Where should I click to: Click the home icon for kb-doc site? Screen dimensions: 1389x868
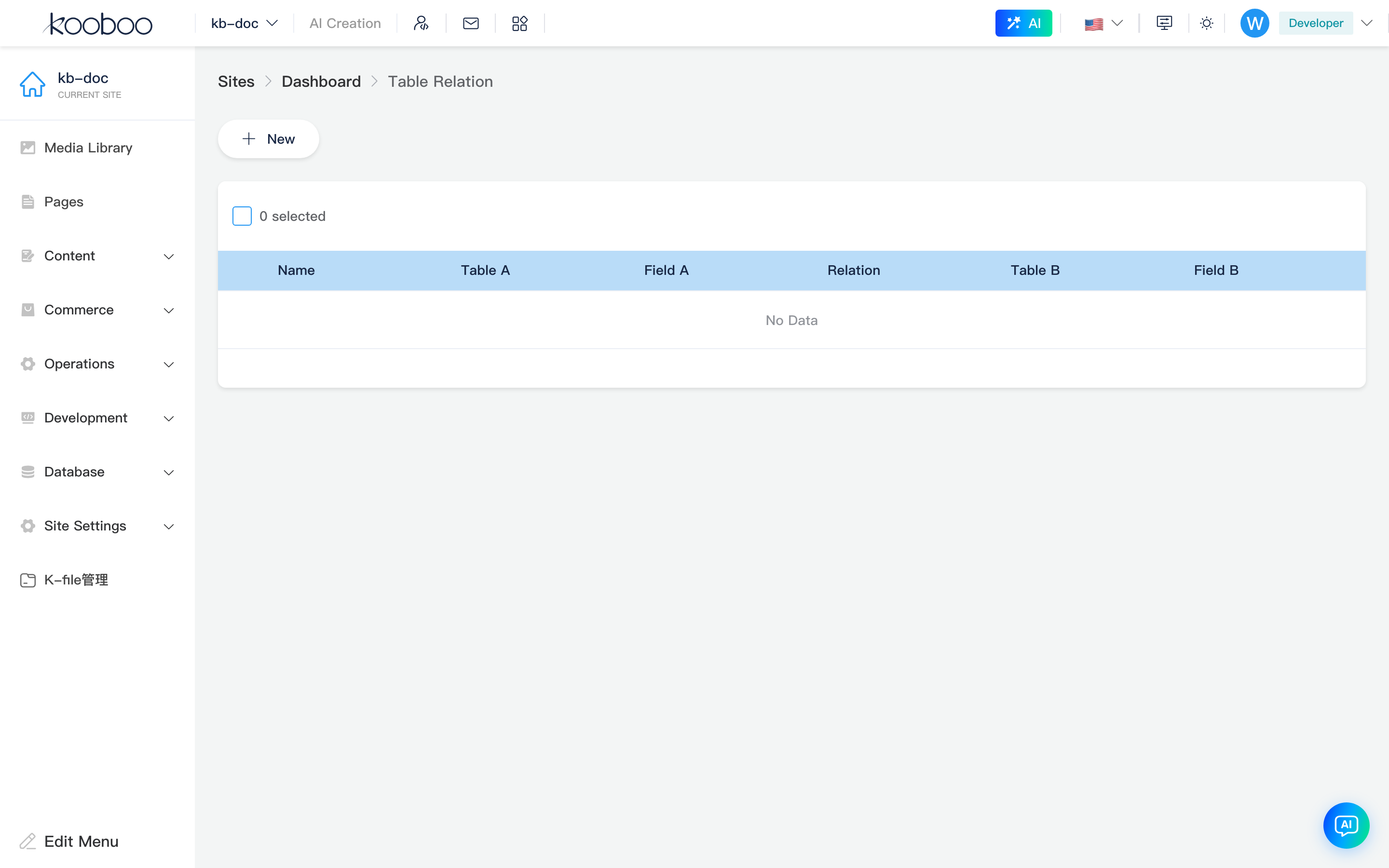(32, 84)
